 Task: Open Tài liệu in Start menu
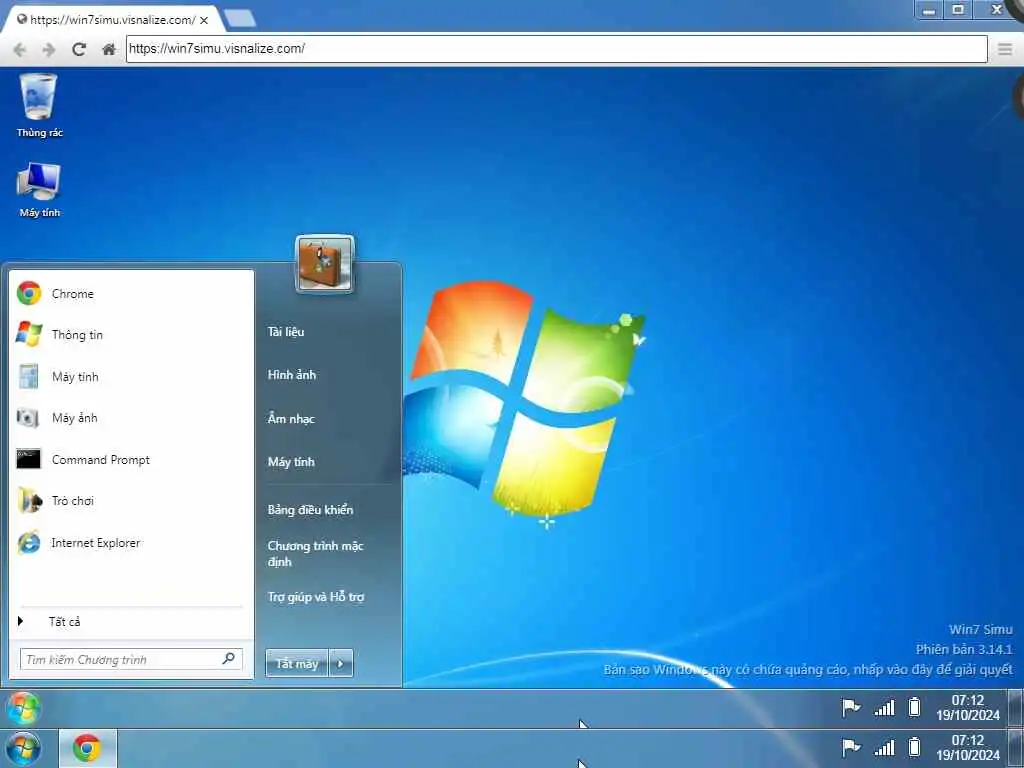(x=286, y=332)
